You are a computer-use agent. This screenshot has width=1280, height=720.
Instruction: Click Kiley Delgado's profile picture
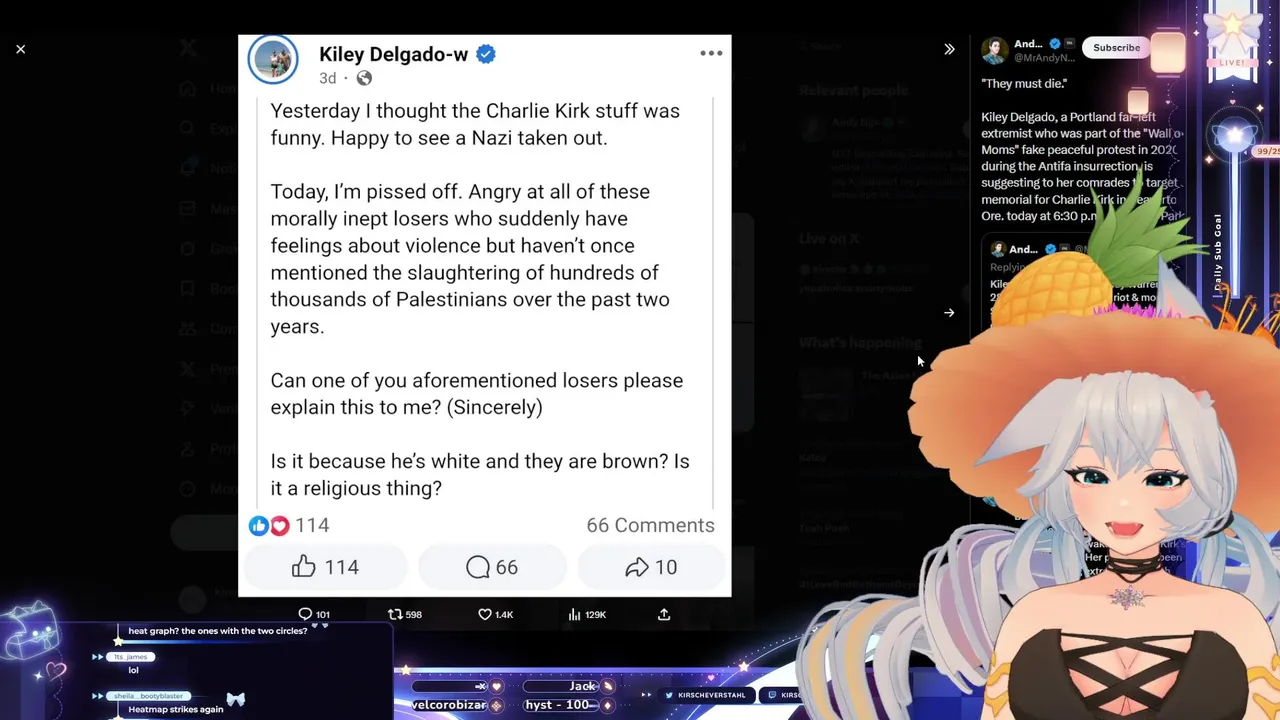[x=273, y=60]
